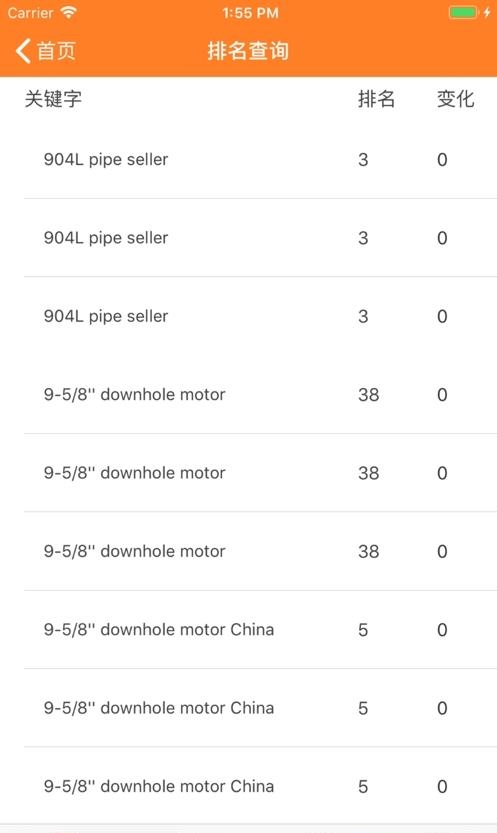Open the first 904L pipe seller row

point(260,159)
